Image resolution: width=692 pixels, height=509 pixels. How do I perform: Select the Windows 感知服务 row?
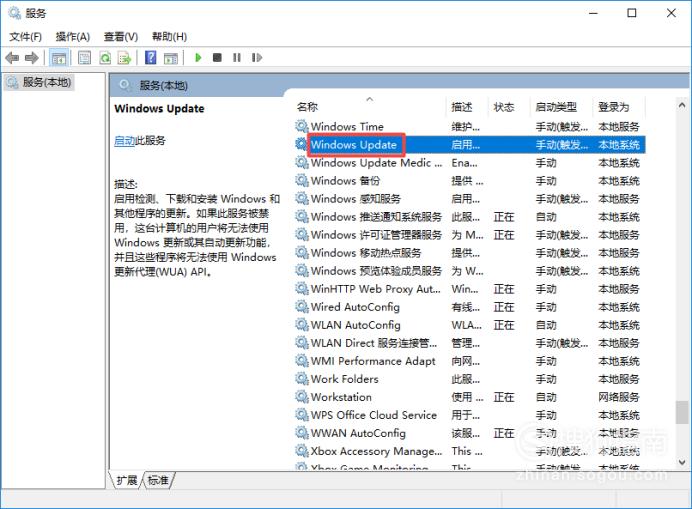pos(469,199)
